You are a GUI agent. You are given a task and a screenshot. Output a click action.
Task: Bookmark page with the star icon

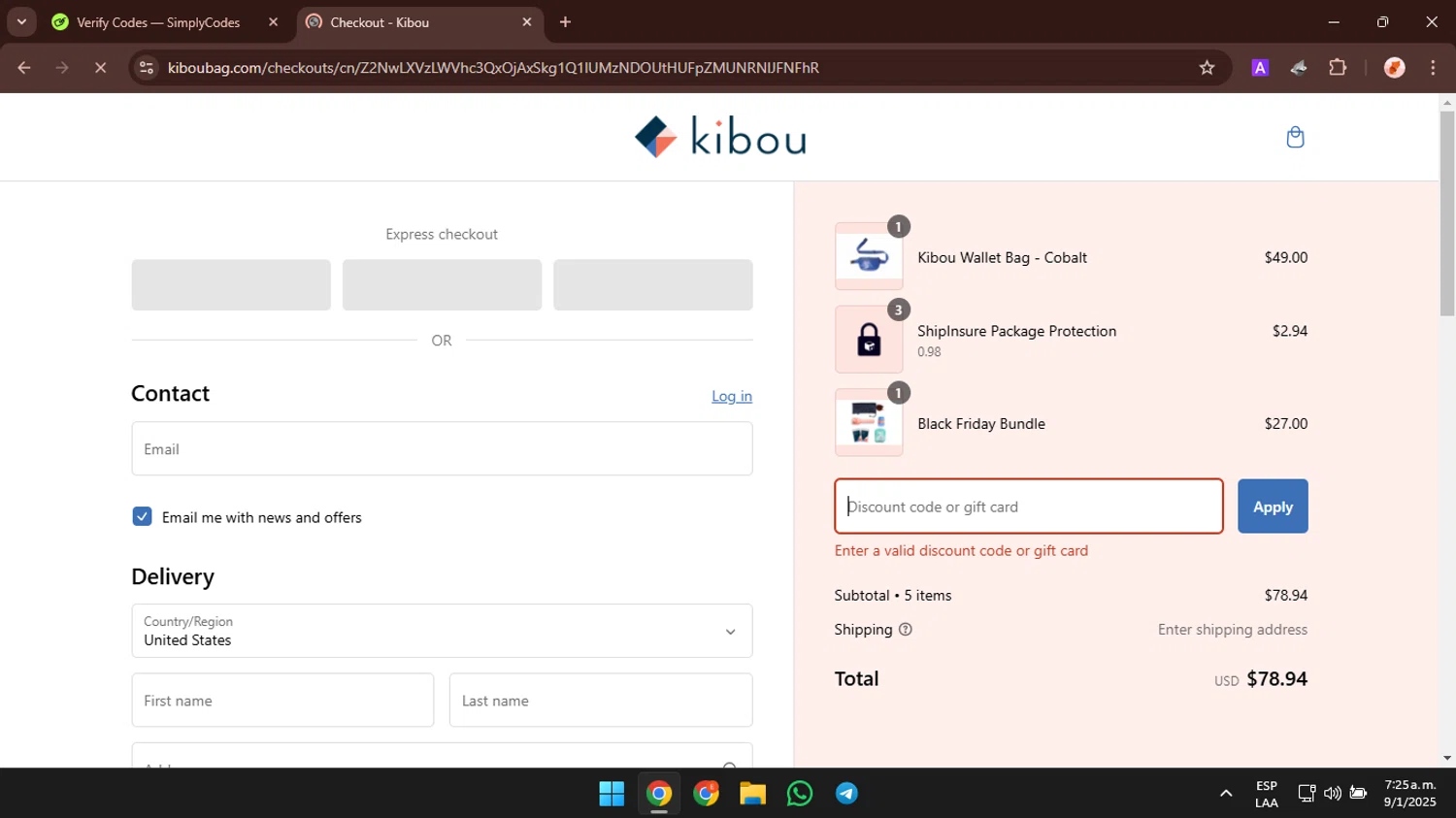(x=1207, y=68)
